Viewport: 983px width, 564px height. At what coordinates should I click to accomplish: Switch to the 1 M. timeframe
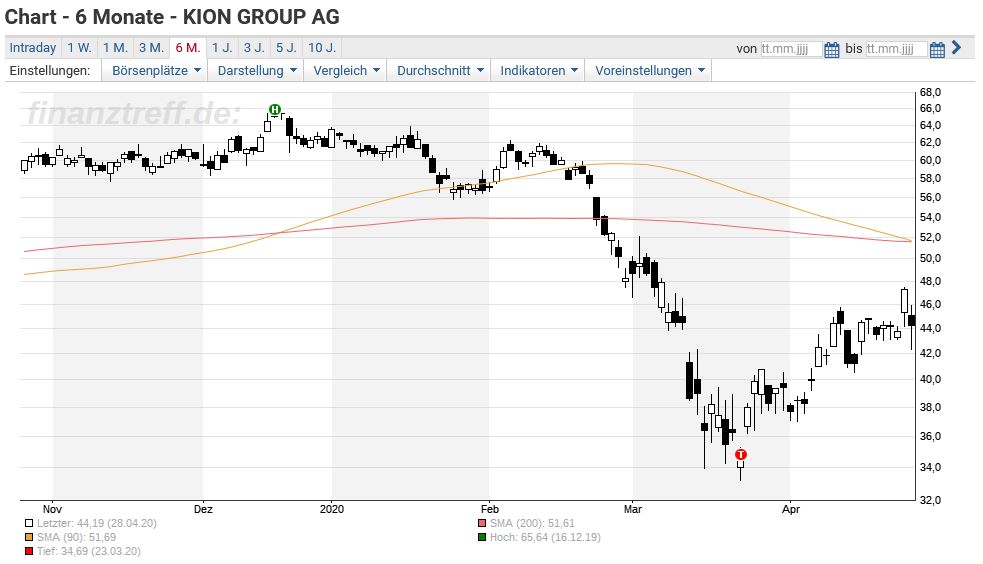point(115,48)
